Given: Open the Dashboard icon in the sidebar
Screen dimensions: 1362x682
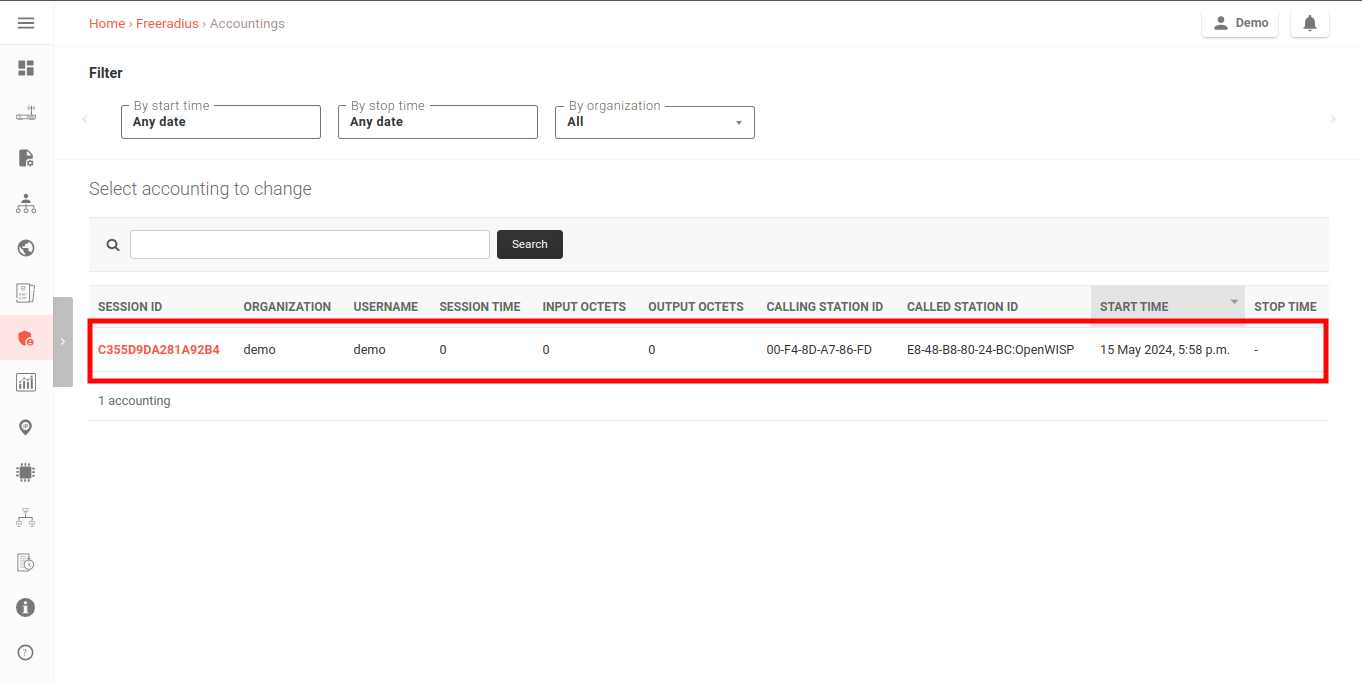Looking at the screenshot, I should [26, 68].
